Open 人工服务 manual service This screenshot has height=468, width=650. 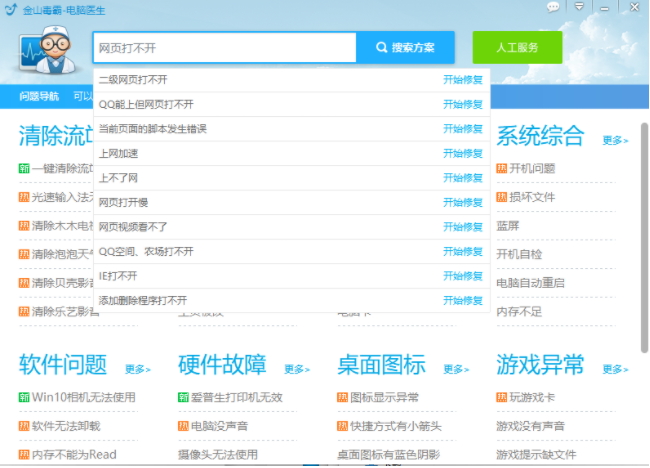pos(517,47)
